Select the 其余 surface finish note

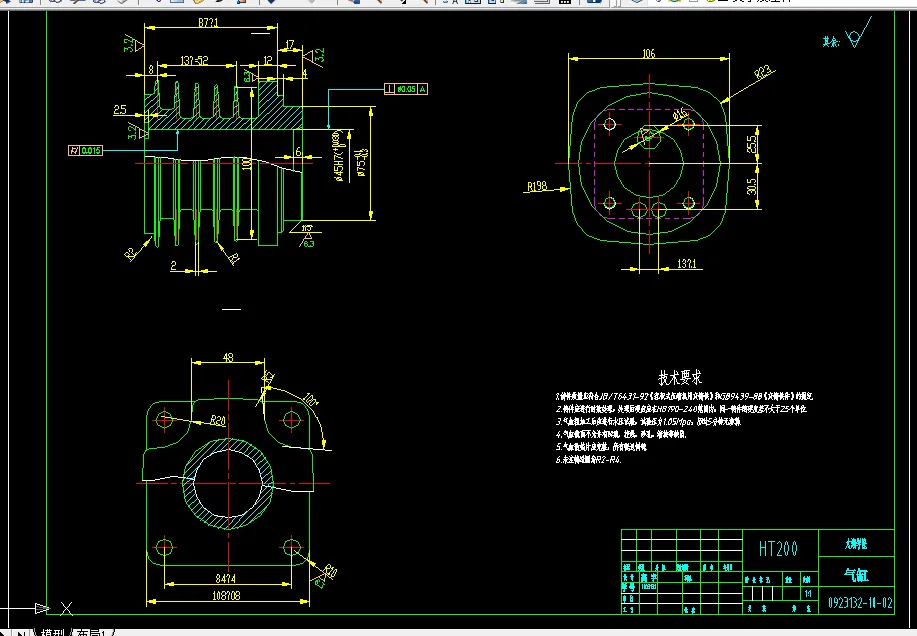(x=831, y=42)
